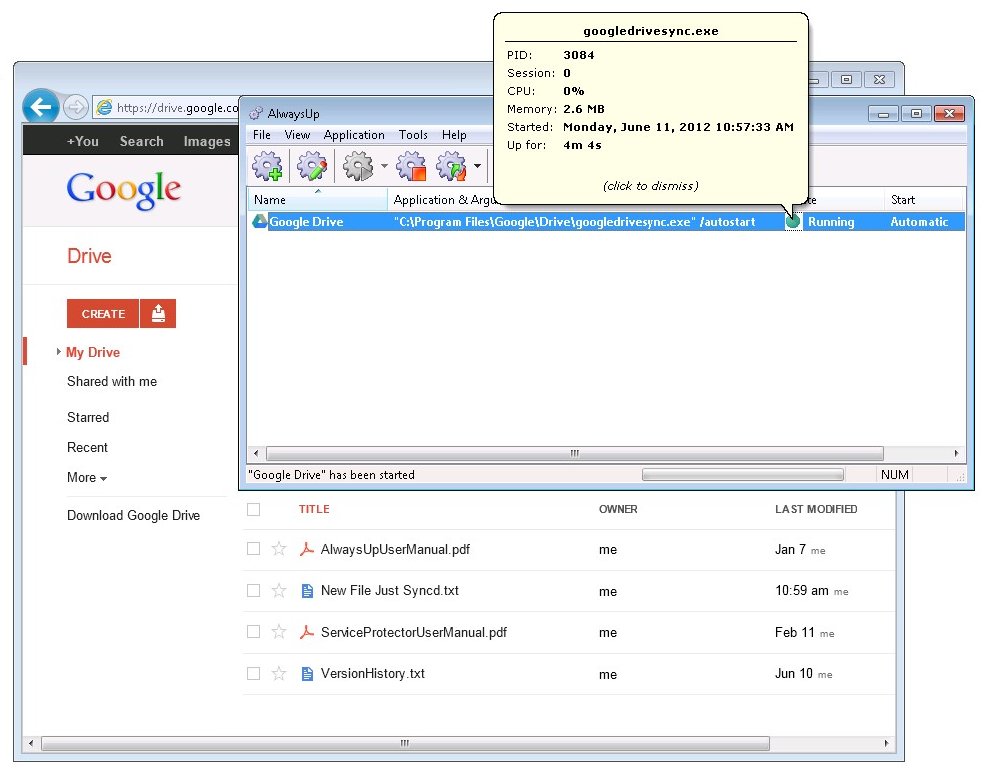Open AlwaysUpUserManual.pdf file title
The width and height of the screenshot is (986, 778).
(x=396, y=549)
